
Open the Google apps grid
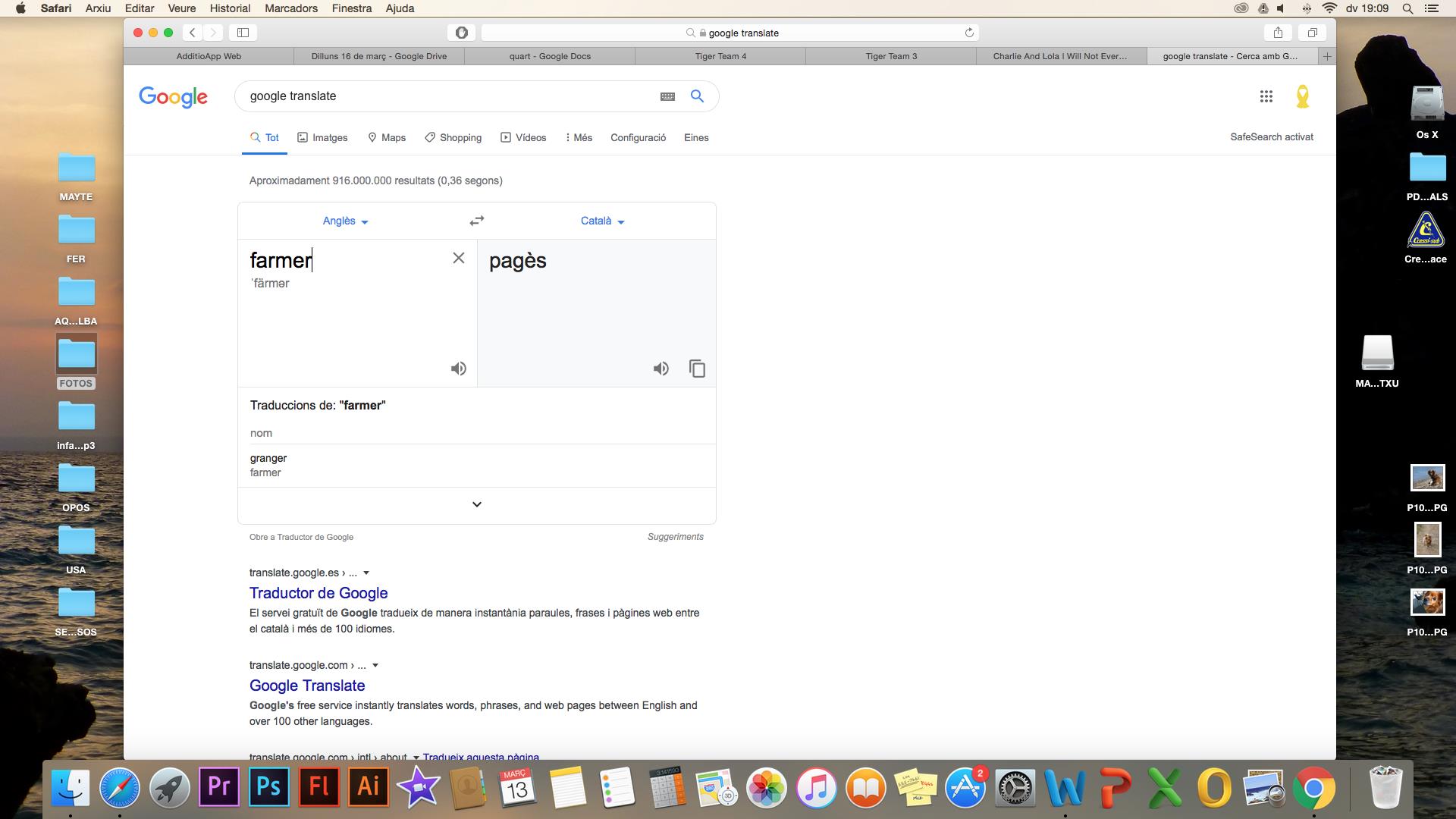pyautogui.click(x=1266, y=96)
